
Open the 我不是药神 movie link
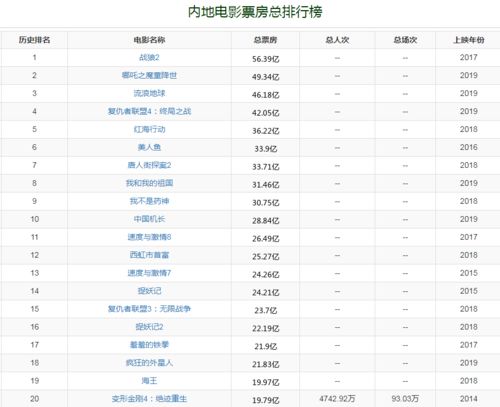(x=149, y=201)
